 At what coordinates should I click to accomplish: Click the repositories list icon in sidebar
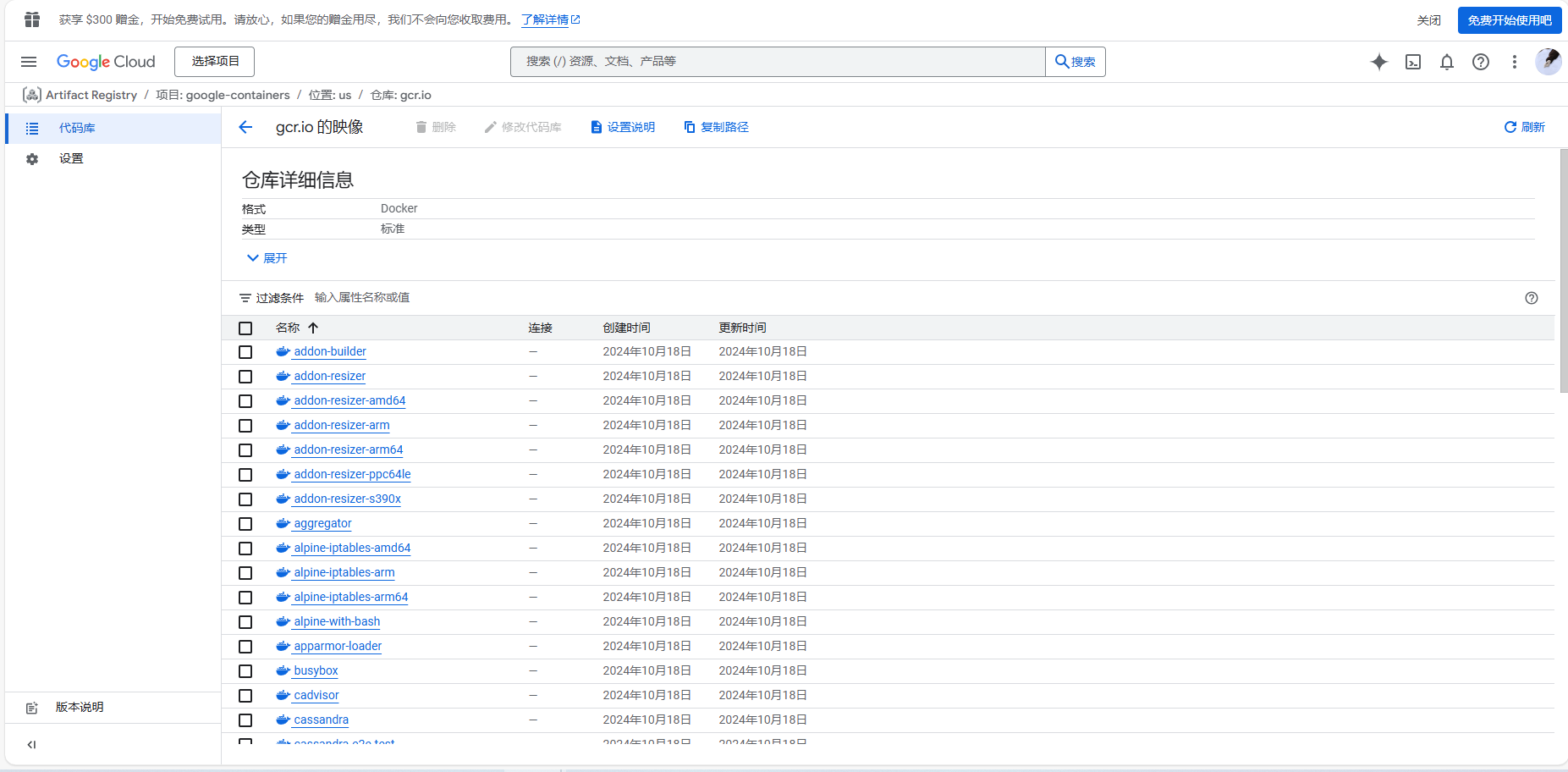[32, 129]
